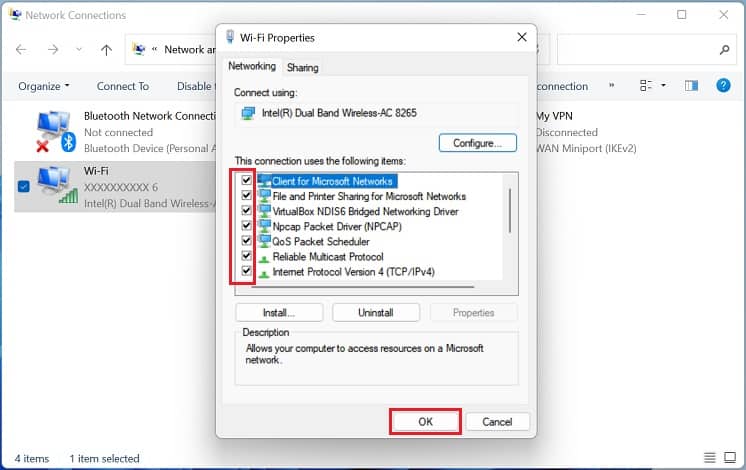Uncheck File and Printer Sharing checkbox
Image resolution: width=746 pixels, height=470 pixels.
point(246,196)
